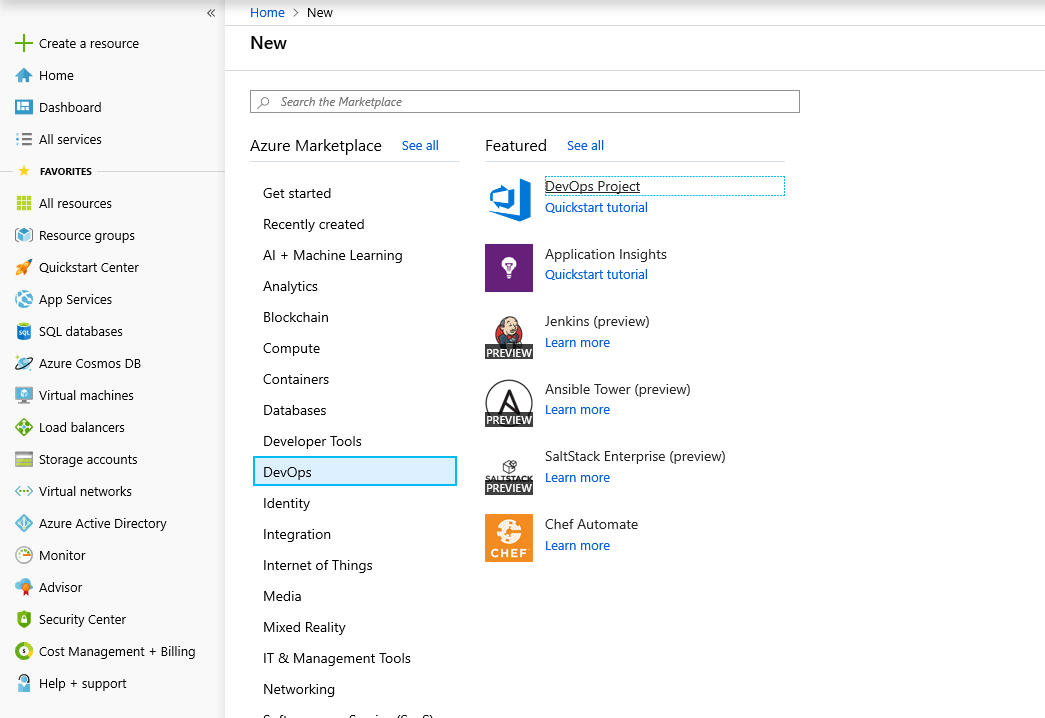The height and width of the screenshot is (718, 1045).
Task: Open the All resources grid icon
Action: click(23, 203)
